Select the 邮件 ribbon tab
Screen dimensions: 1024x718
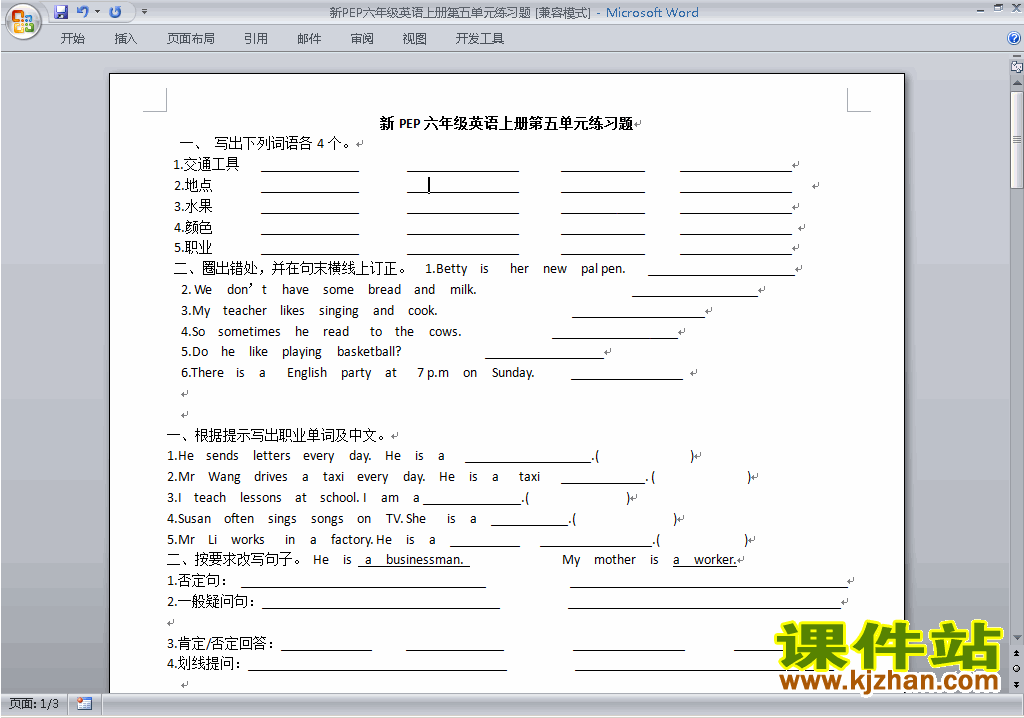click(309, 39)
